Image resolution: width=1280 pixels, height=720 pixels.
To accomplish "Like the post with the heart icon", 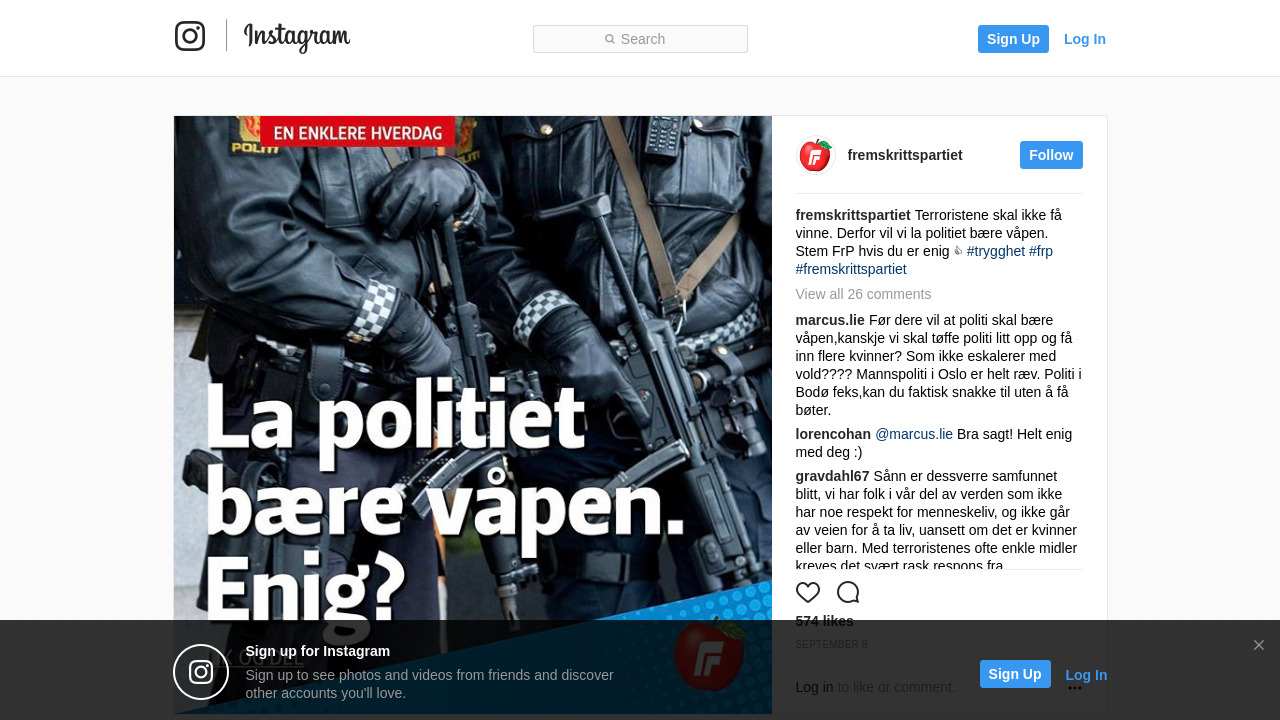I will (x=808, y=592).
